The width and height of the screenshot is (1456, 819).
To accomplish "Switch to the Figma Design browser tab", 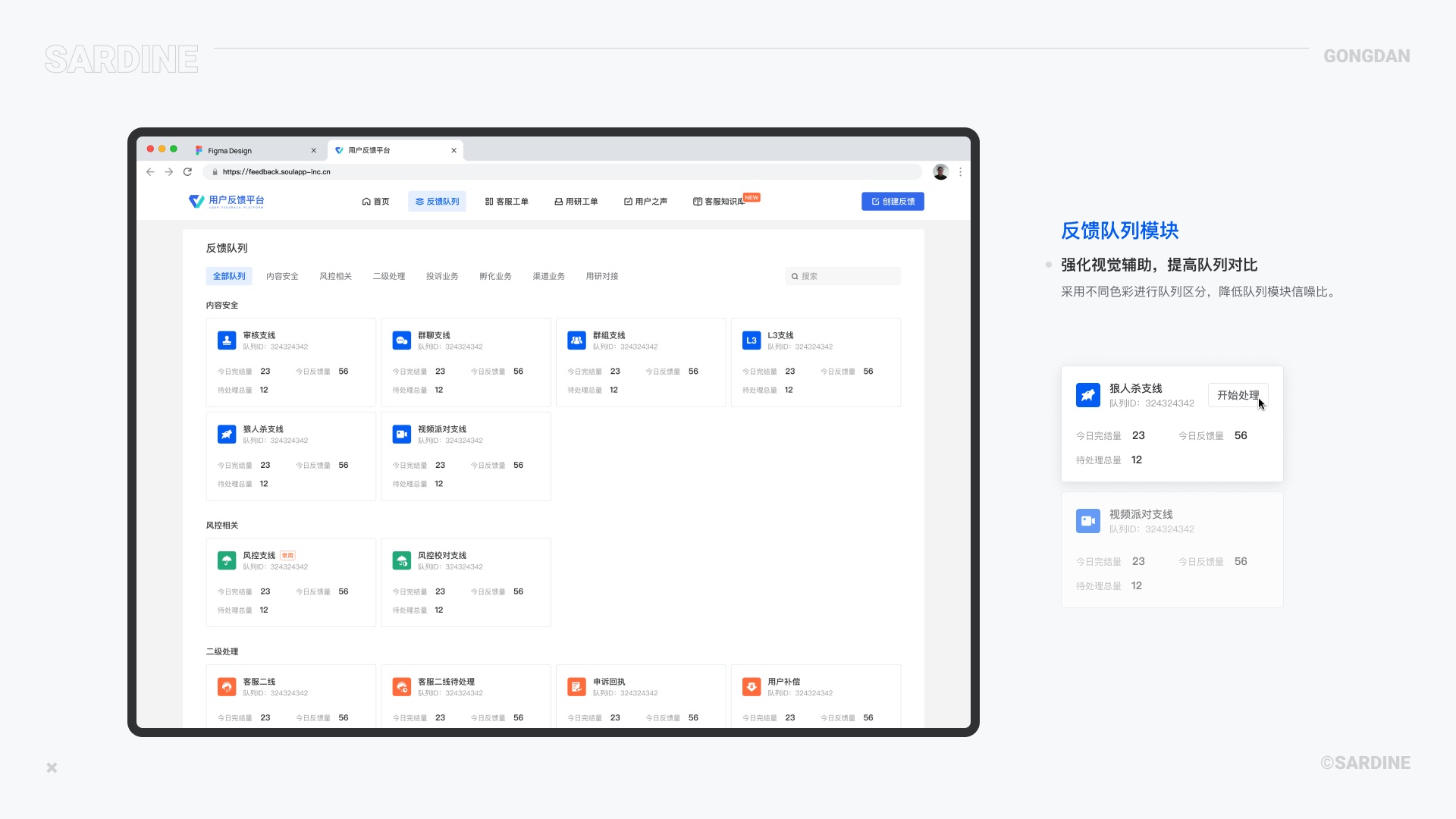I will point(230,151).
